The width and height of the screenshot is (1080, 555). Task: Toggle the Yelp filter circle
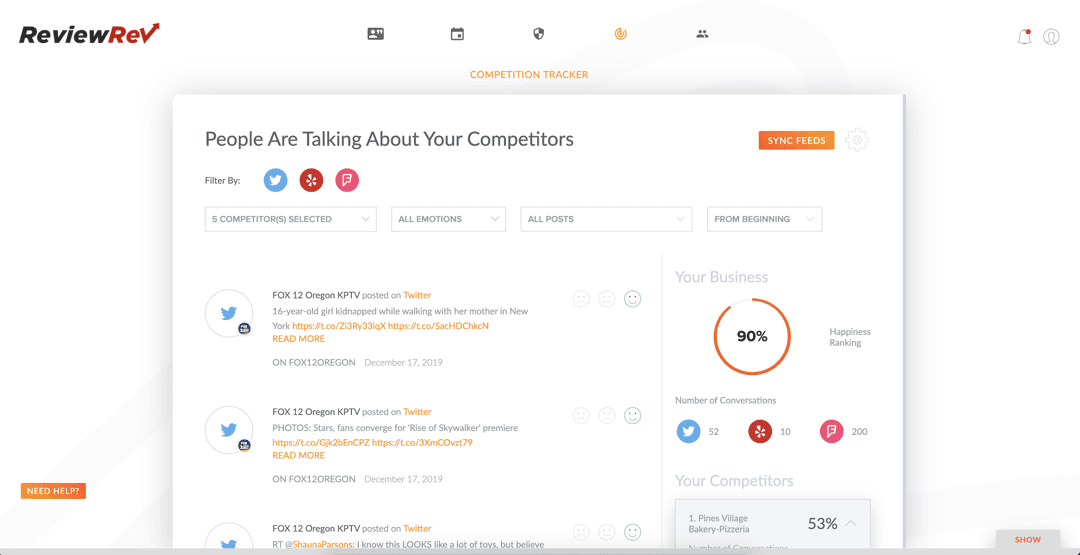(311, 180)
